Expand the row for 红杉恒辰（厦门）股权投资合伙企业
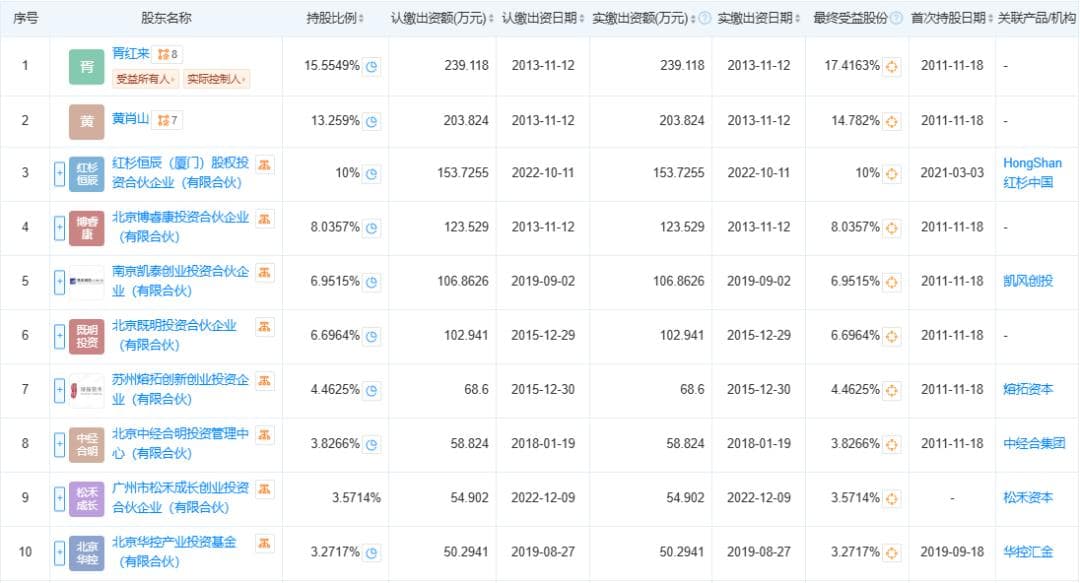 tap(59, 174)
